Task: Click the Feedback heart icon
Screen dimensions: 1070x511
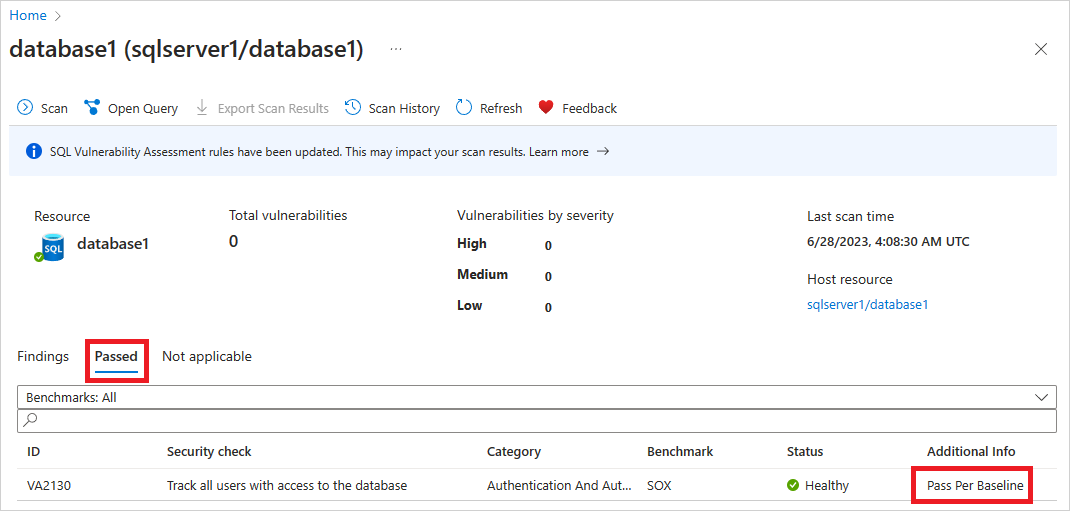Action: pyautogui.click(x=546, y=108)
